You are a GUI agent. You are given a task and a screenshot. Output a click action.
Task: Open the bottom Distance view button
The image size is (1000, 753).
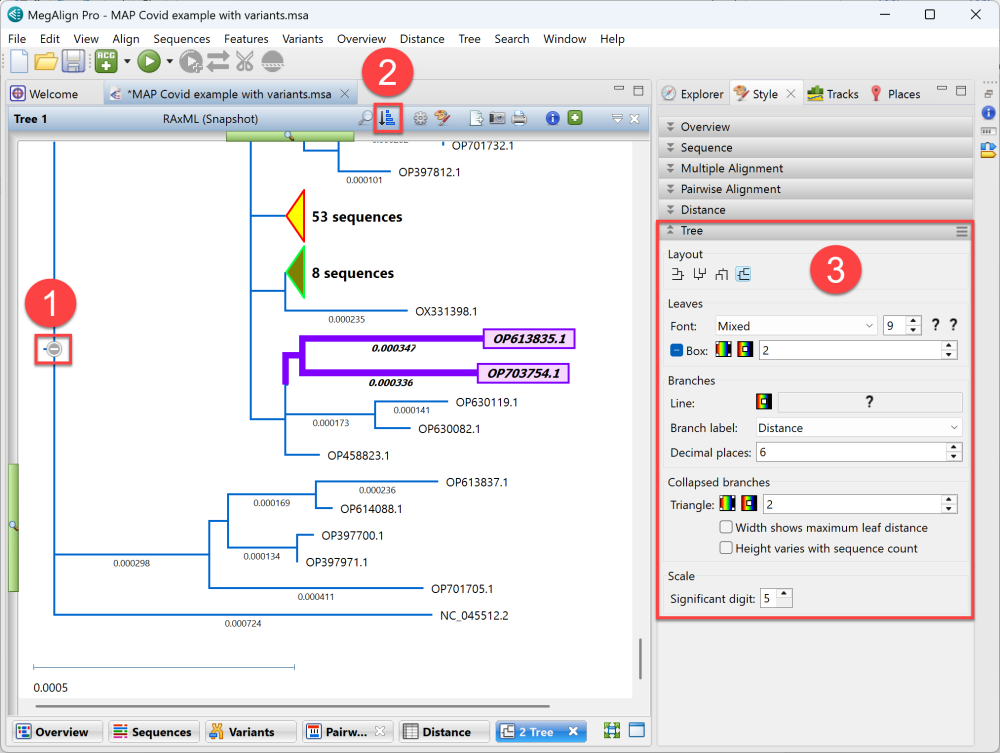(445, 731)
